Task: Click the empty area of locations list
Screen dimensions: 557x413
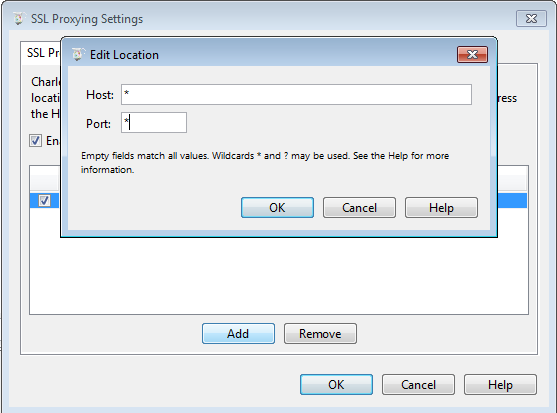Action: [279, 275]
